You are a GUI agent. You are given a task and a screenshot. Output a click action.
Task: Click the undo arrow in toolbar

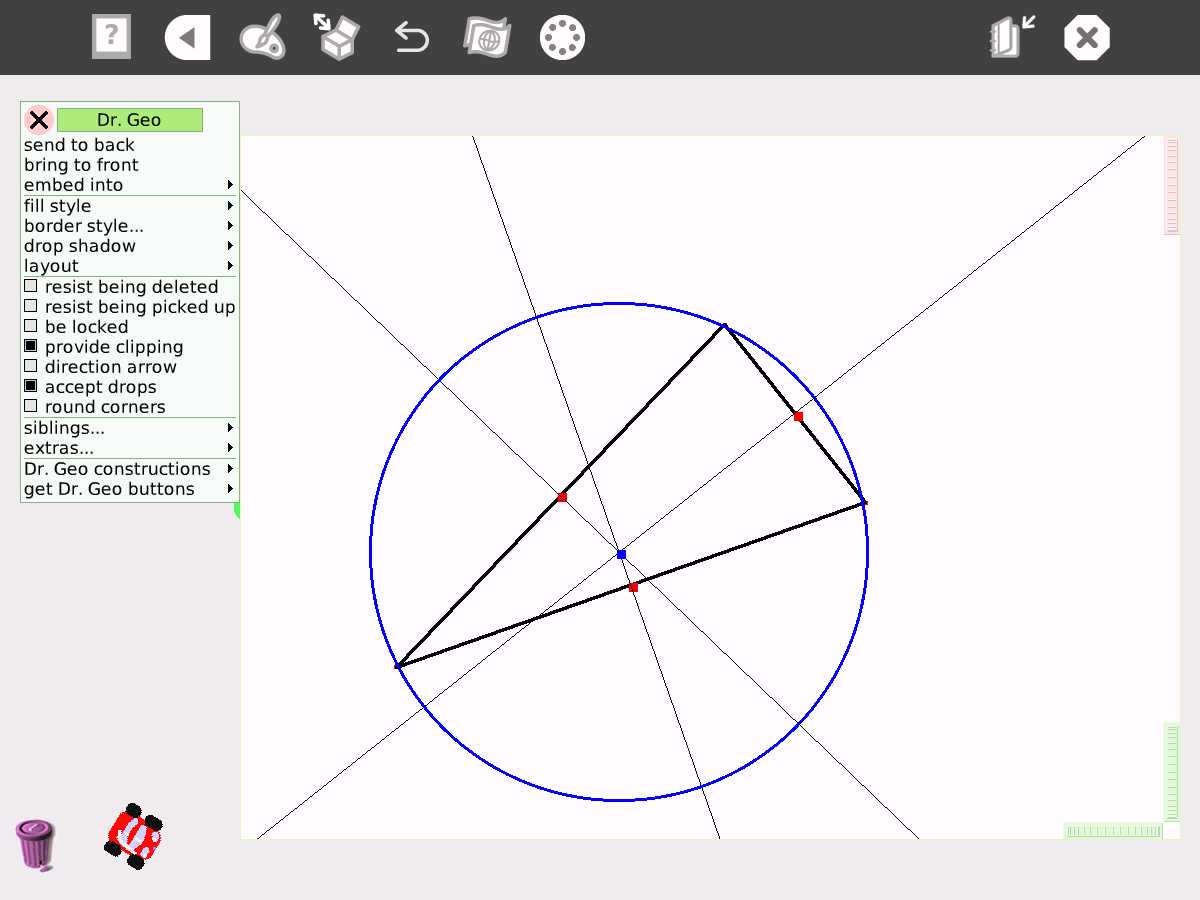[411, 38]
